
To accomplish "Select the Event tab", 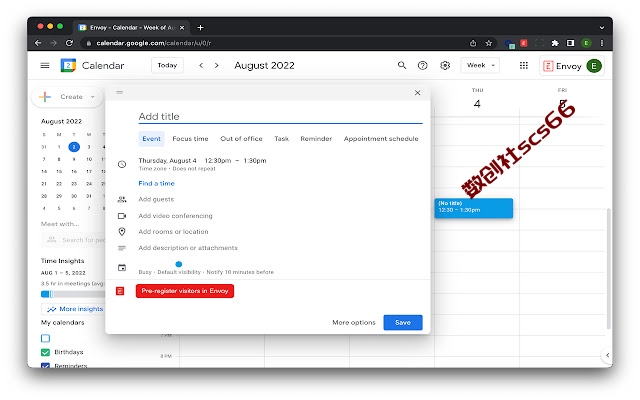I will point(151,139).
